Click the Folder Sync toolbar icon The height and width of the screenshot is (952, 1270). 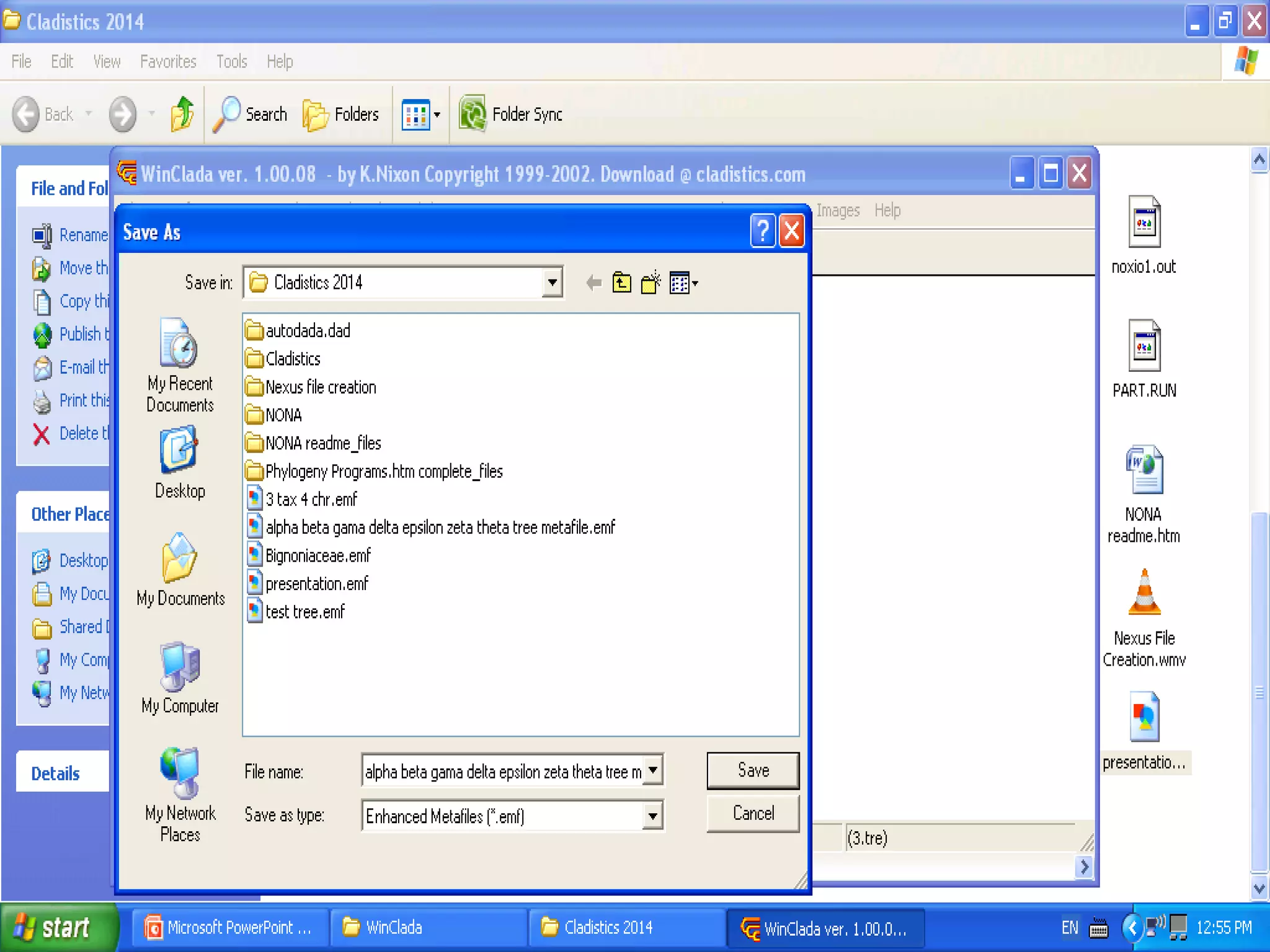point(473,114)
